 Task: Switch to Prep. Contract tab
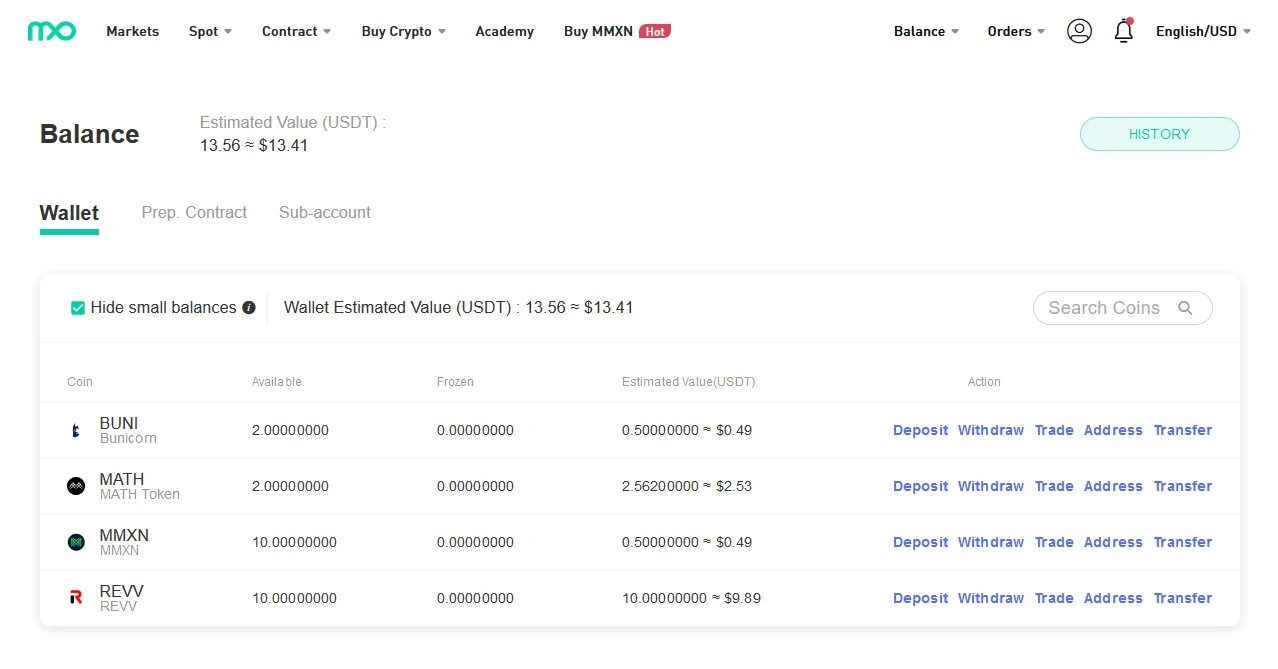pyautogui.click(x=194, y=213)
